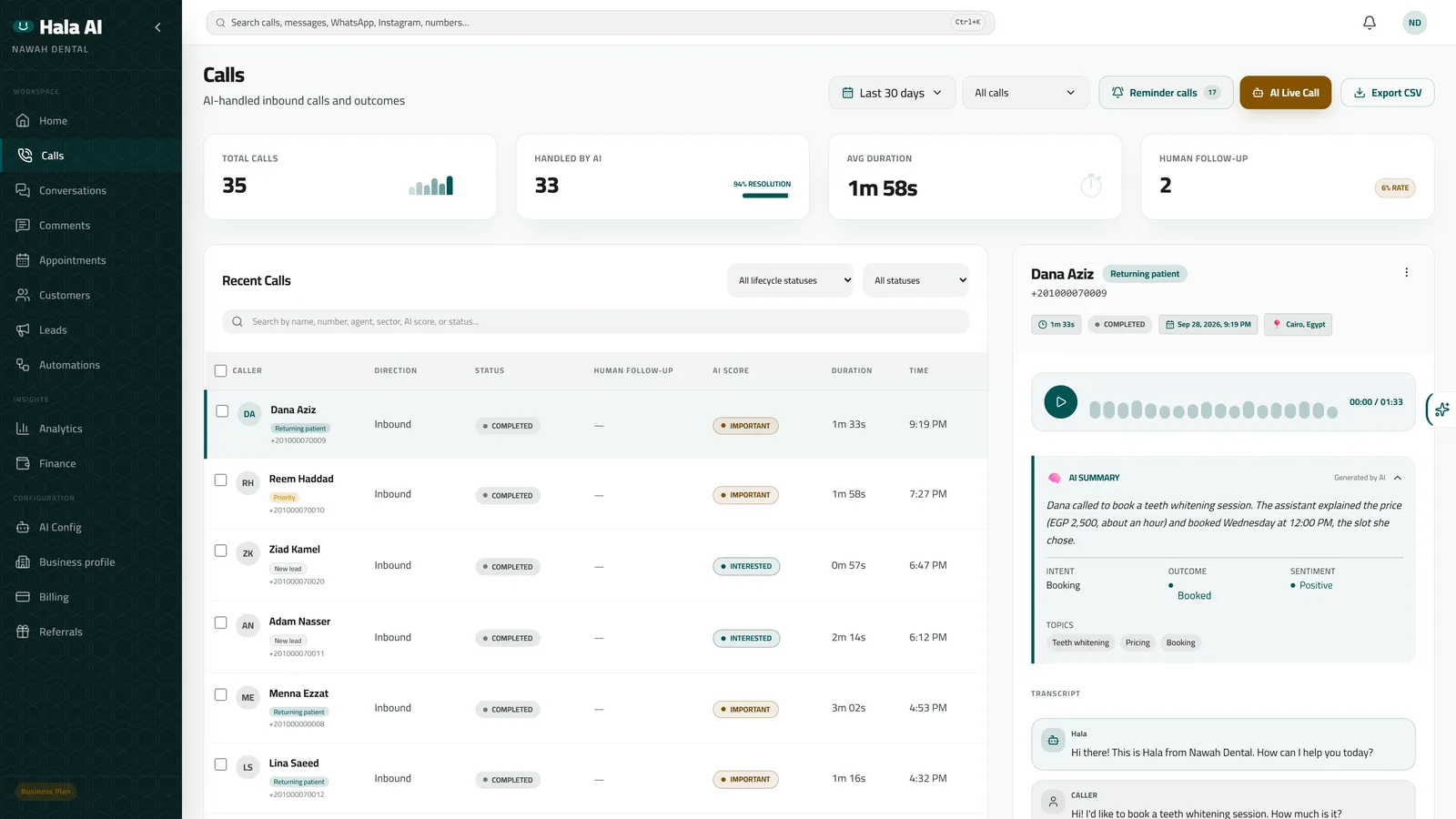The width and height of the screenshot is (1456, 819).
Task: Open Reminder calls button
Action: (1166, 93)
